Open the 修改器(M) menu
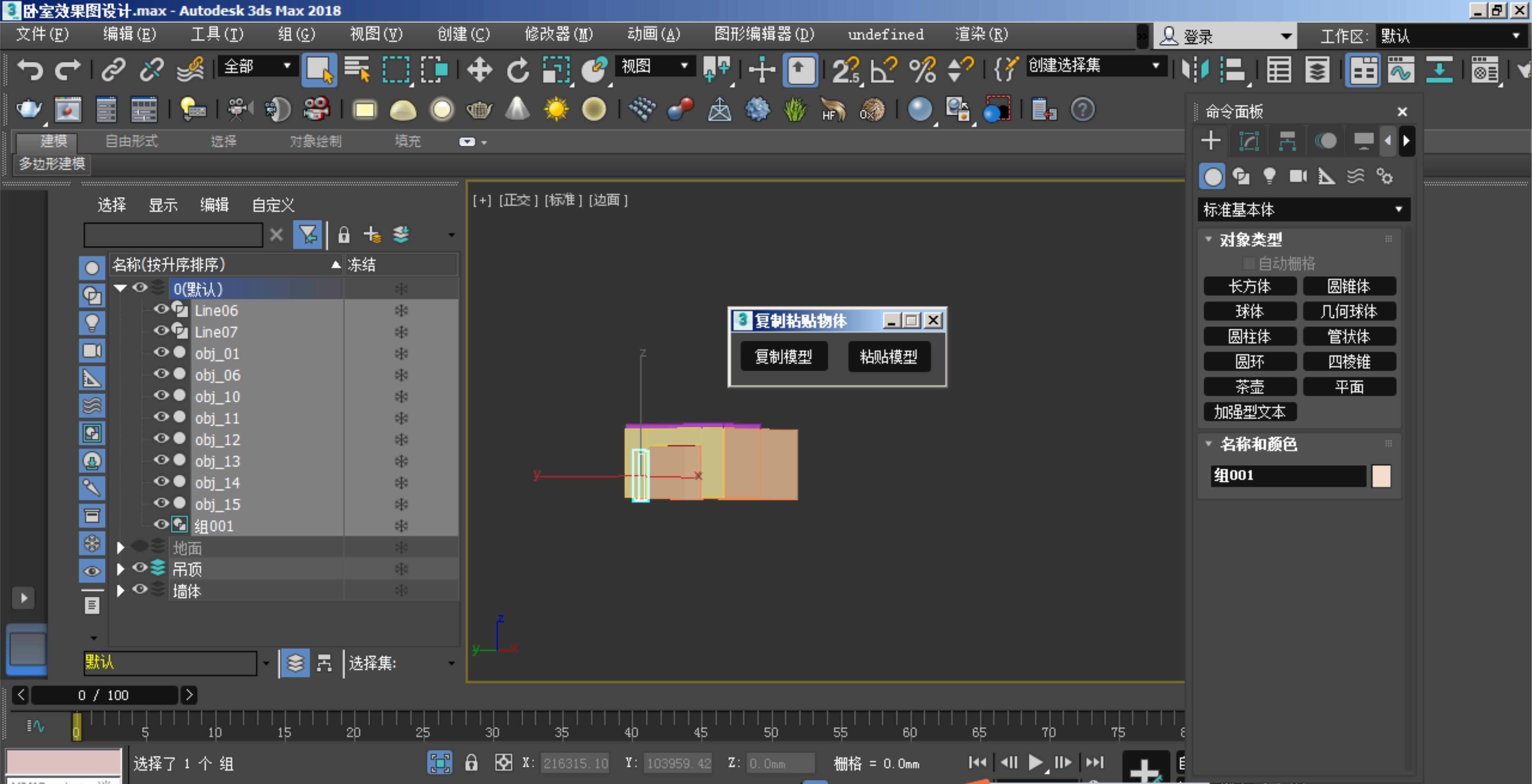This screenshot has width=1532, height=784. click(x=558, y=34)
